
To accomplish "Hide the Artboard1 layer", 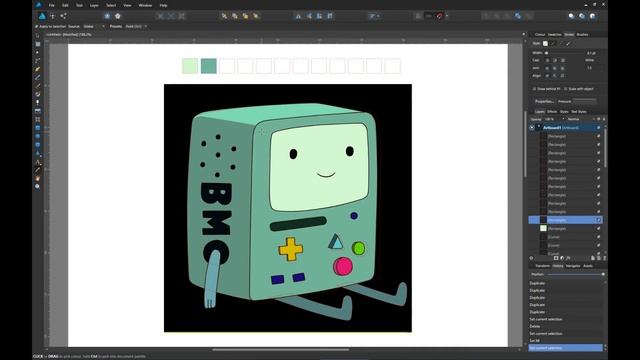I will click(x=599, y=128).
